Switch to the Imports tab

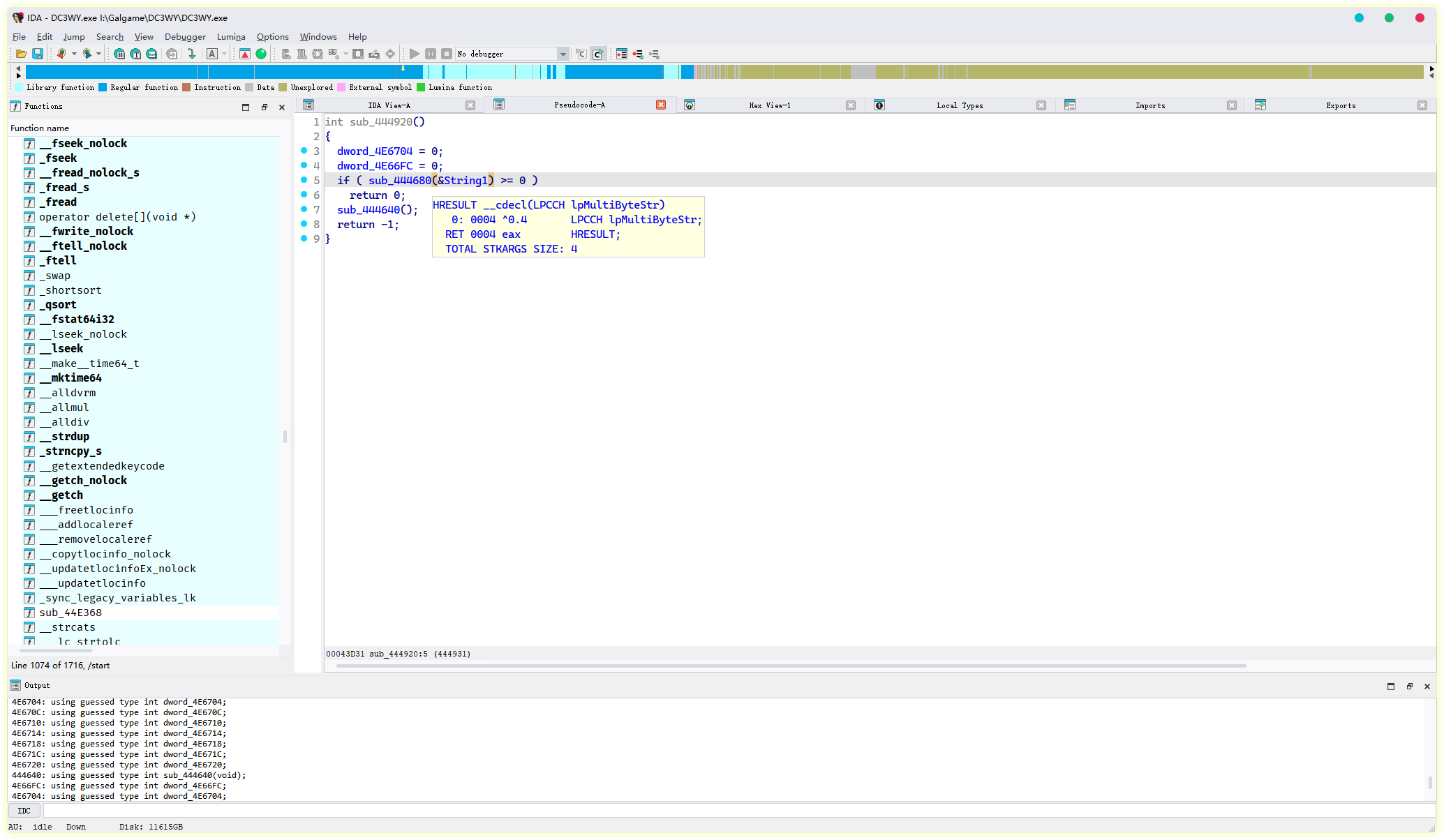1149,105
